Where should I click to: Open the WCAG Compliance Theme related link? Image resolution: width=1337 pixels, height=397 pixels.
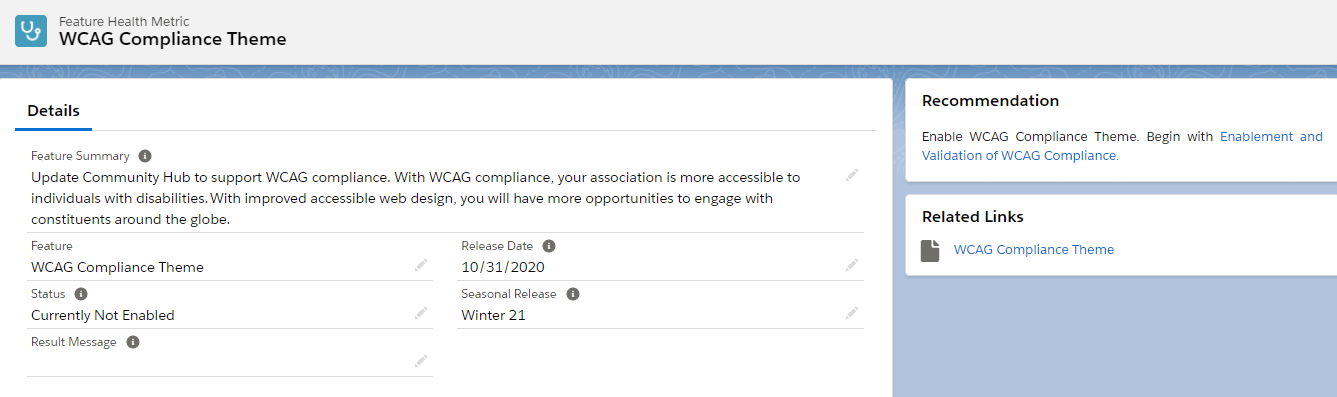click(x=1034, y=250)
